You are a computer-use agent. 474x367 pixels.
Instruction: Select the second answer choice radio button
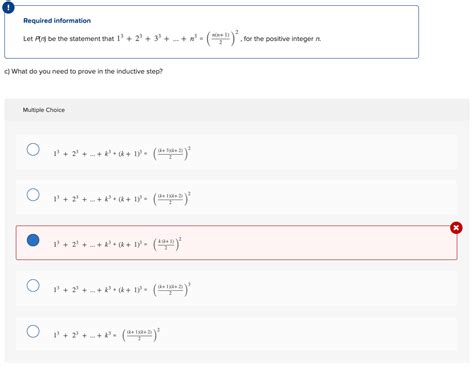pos(33,195)
